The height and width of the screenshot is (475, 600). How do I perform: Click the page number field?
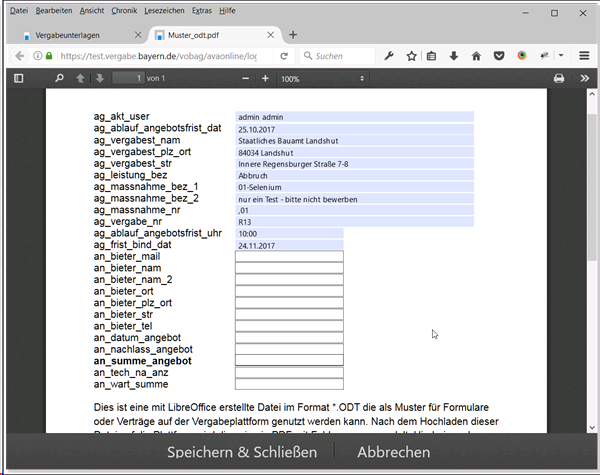(126, 78)
